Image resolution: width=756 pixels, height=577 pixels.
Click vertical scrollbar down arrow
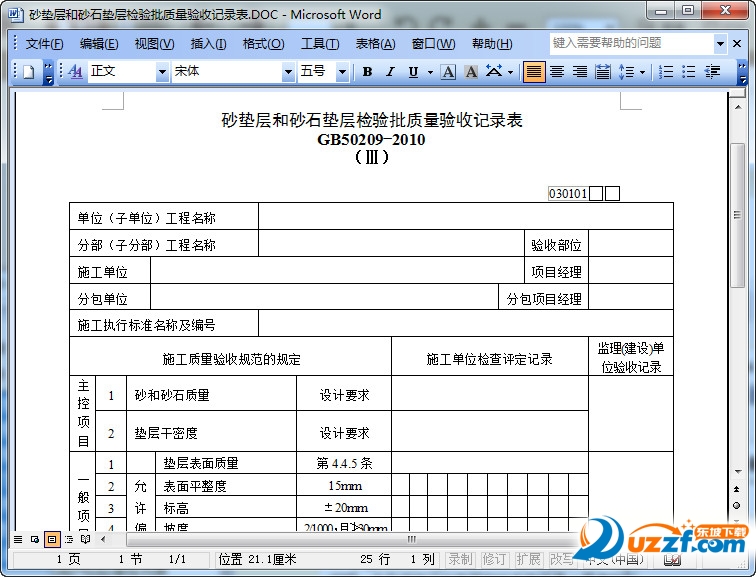pyautogui.click(x=738, y=471)
